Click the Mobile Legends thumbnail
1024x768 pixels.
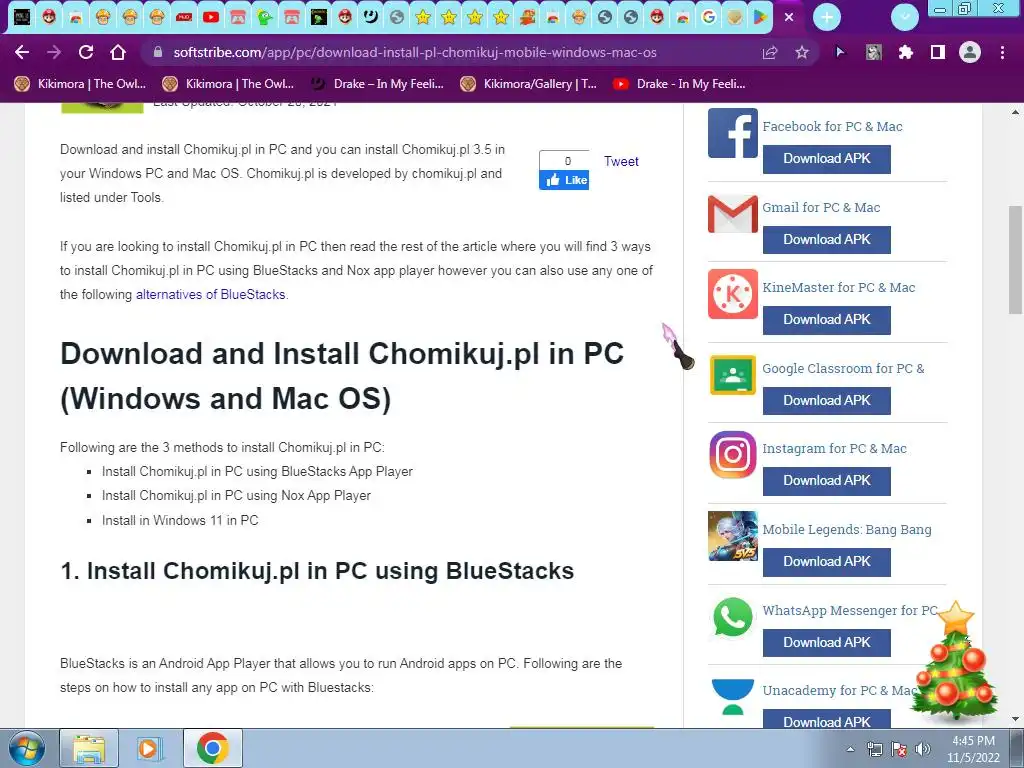tap(733, 536)
